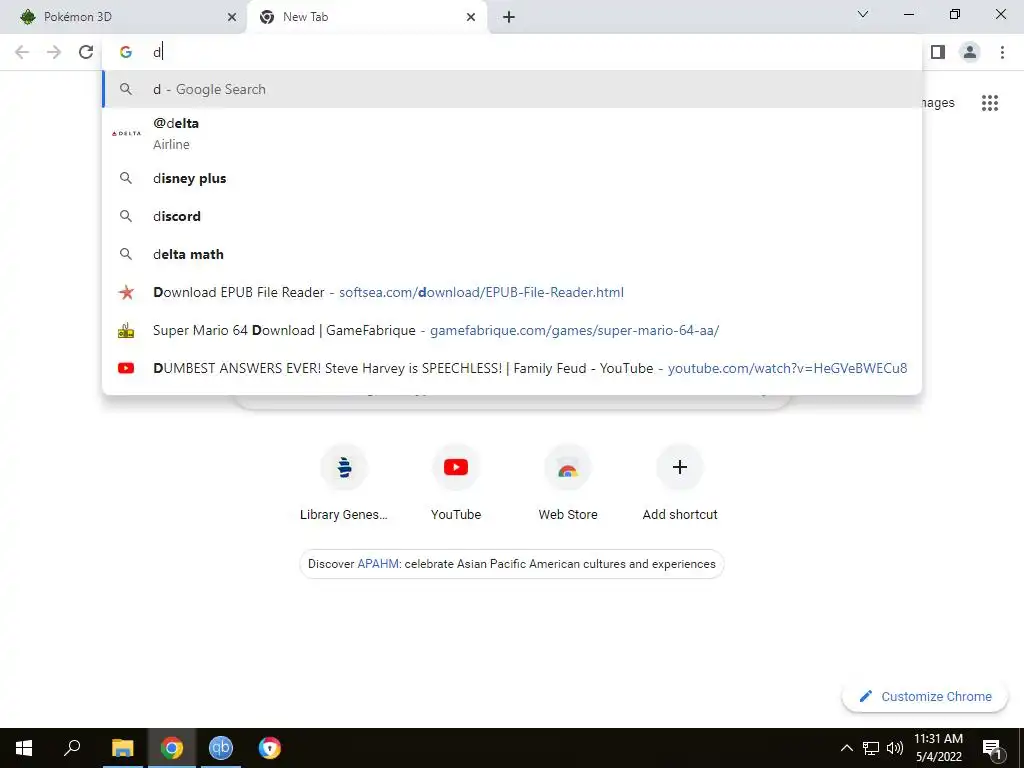The width and height of the screenshot is (1024, 768).
Task: Open DUMBEST ANSWERS EVER YouTube suggestion
Action: (x=513, y=368)
